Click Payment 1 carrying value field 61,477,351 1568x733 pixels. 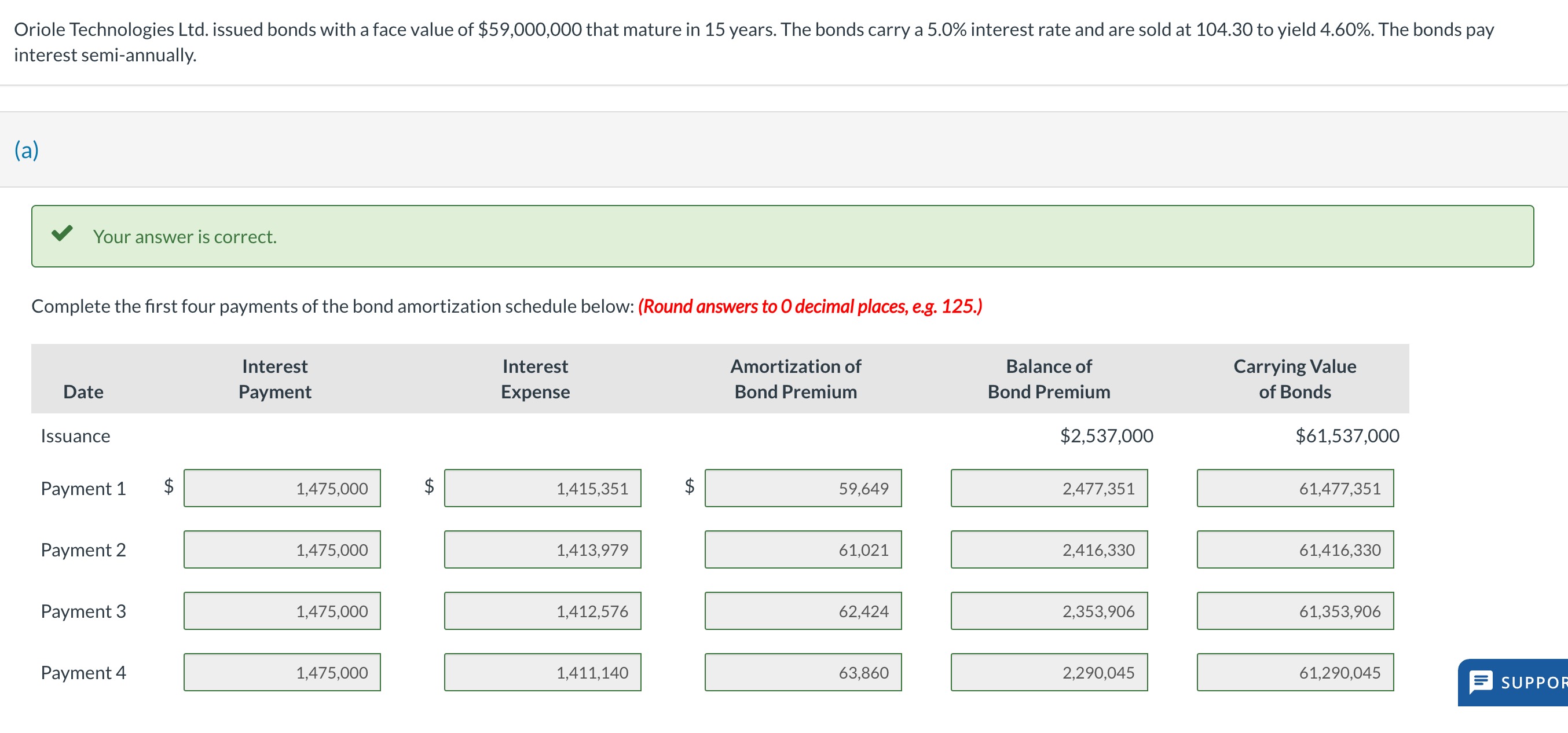pos(1295,488)
